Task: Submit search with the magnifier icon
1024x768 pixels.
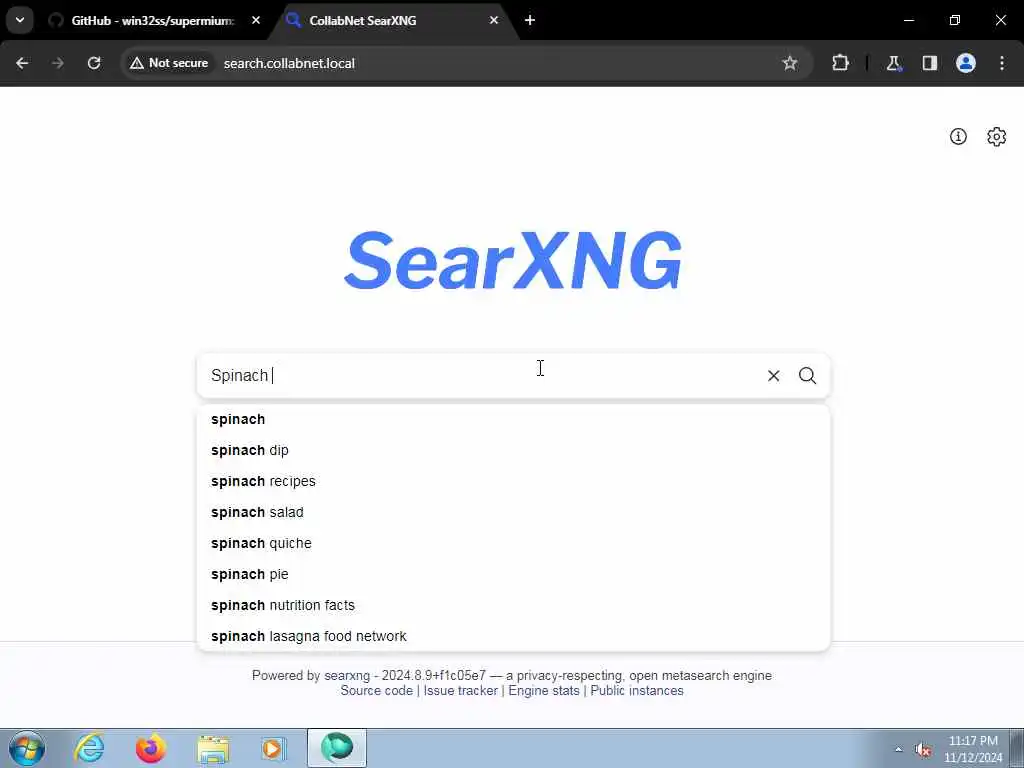Action: point(807,376)
